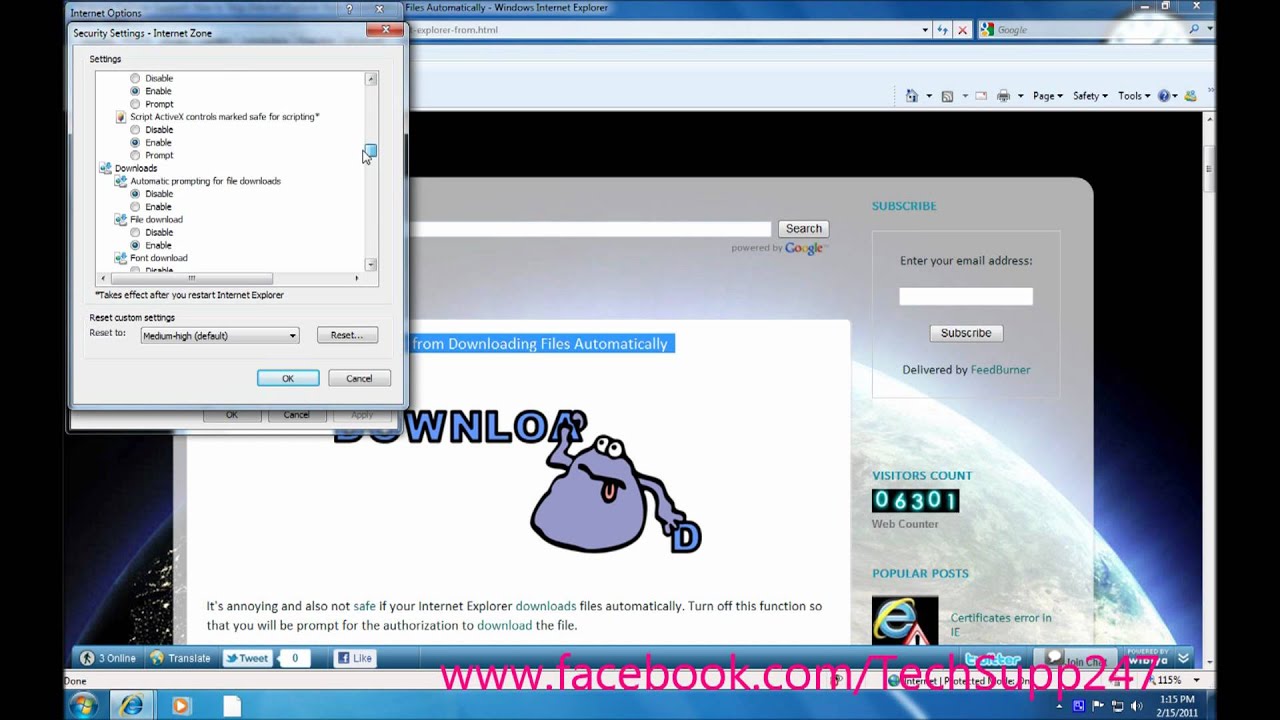Select Prompt option directly above Script ActiveX setting
Screen dimensions: 1280x720
pyautogui.click(x=135, y=104)
